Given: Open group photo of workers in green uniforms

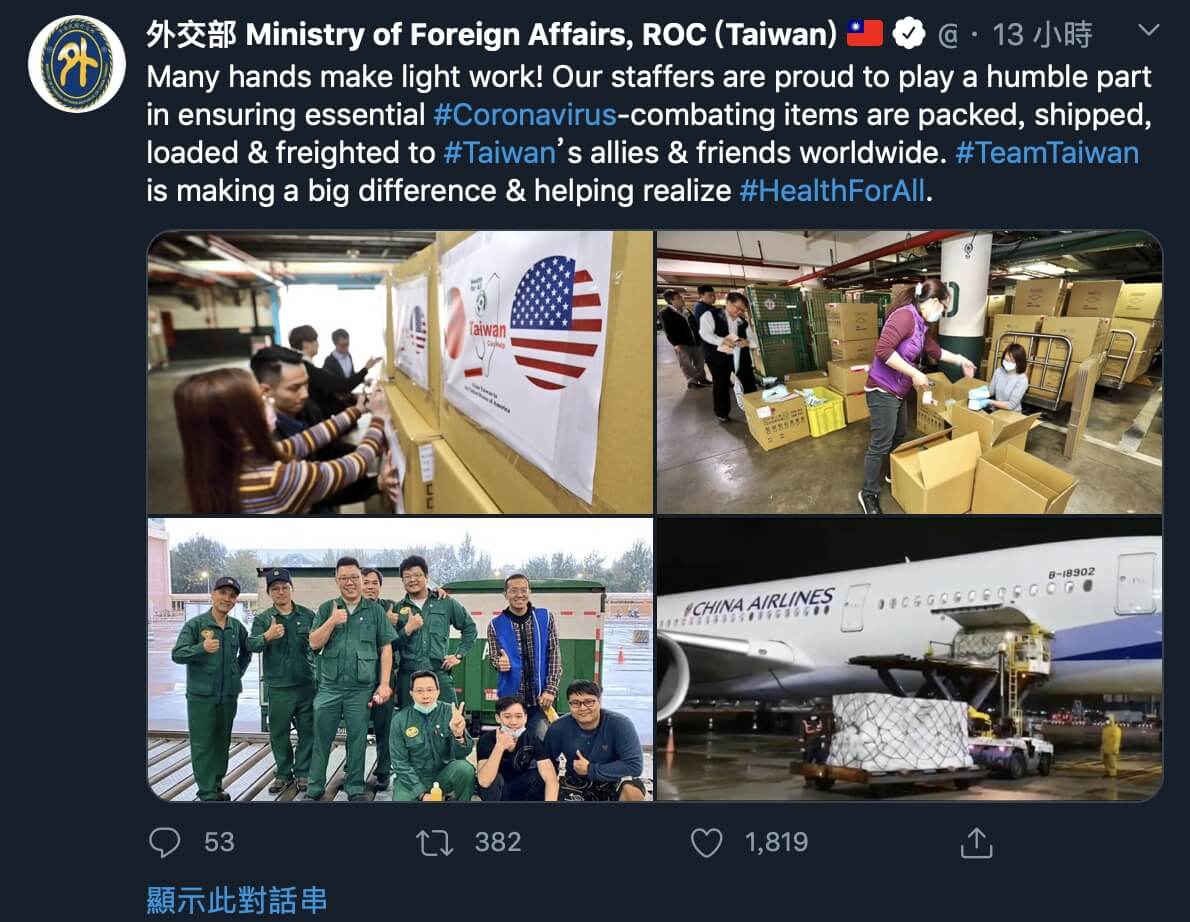Looking at the screenshot, I should [x=400, y=659].
